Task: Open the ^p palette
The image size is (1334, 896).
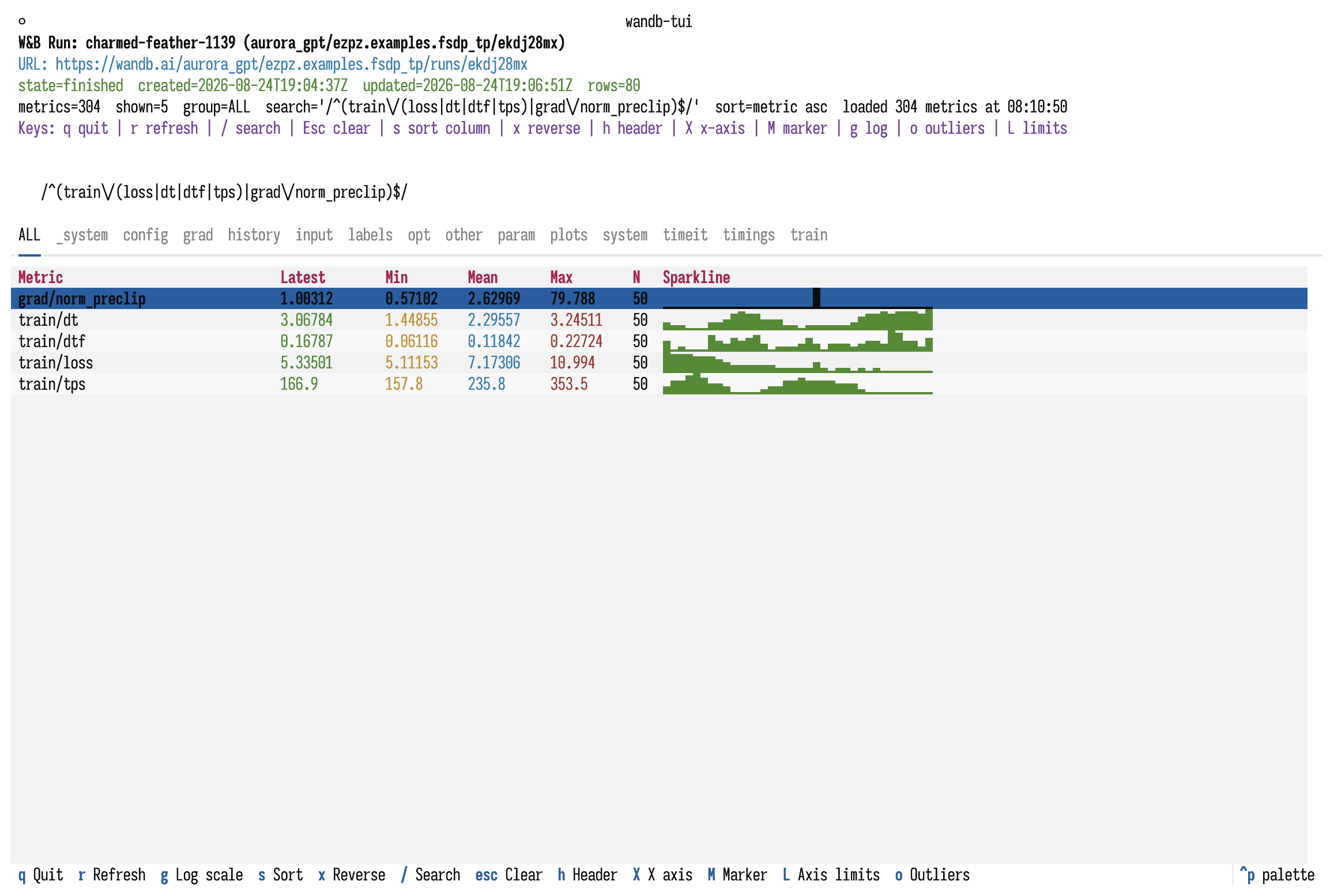Action: (x=1277, y=875)
